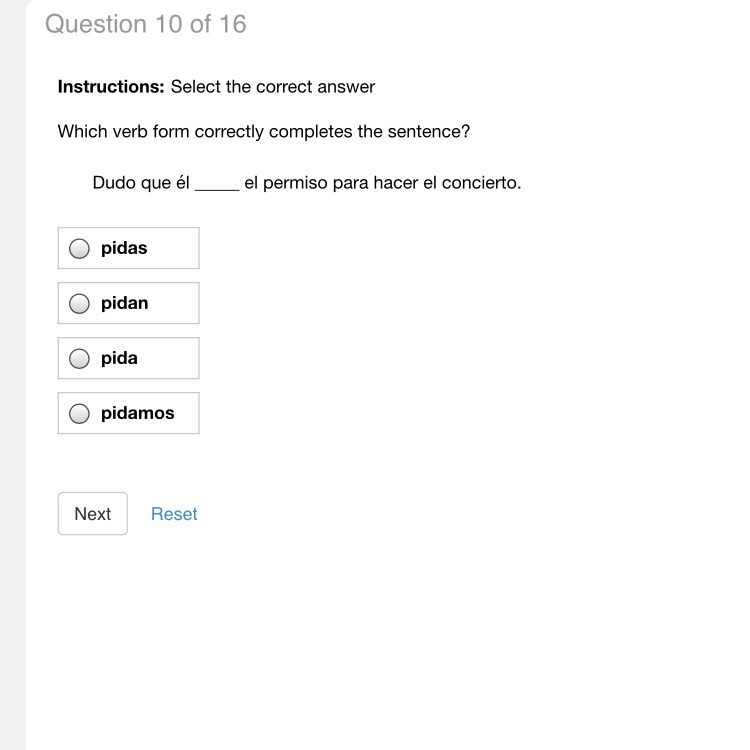Click the Next button
This screenshot has width=750, height=750.
93,514
